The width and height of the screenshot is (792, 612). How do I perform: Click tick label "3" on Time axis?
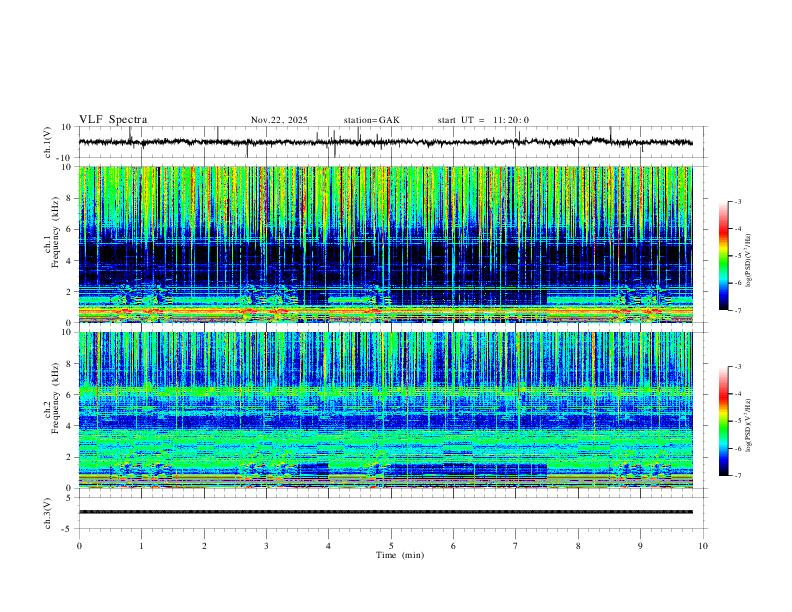pyautogui.click(x=266, y=546)
